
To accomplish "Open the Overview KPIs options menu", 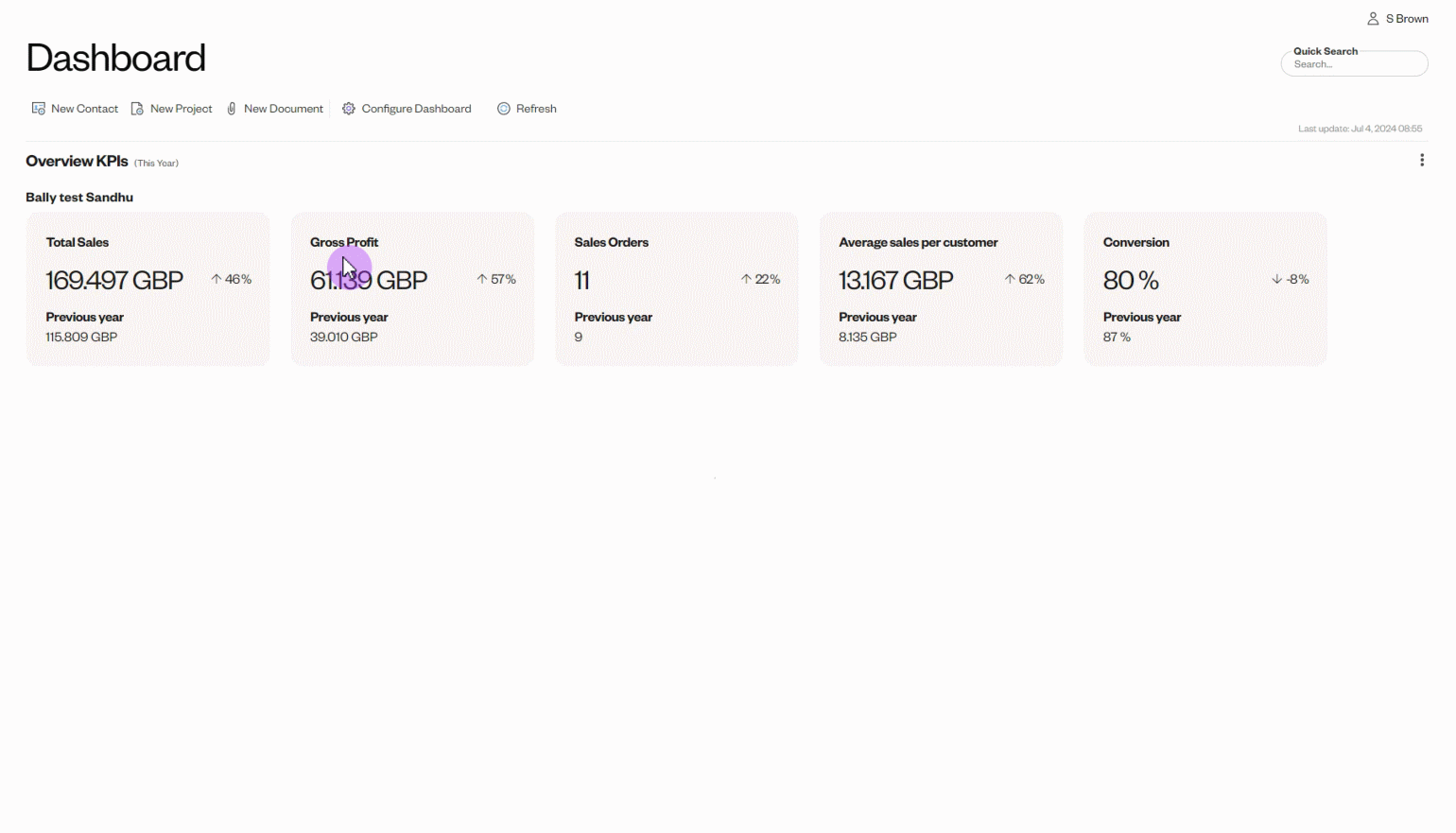I will [x=1422, y=160].
